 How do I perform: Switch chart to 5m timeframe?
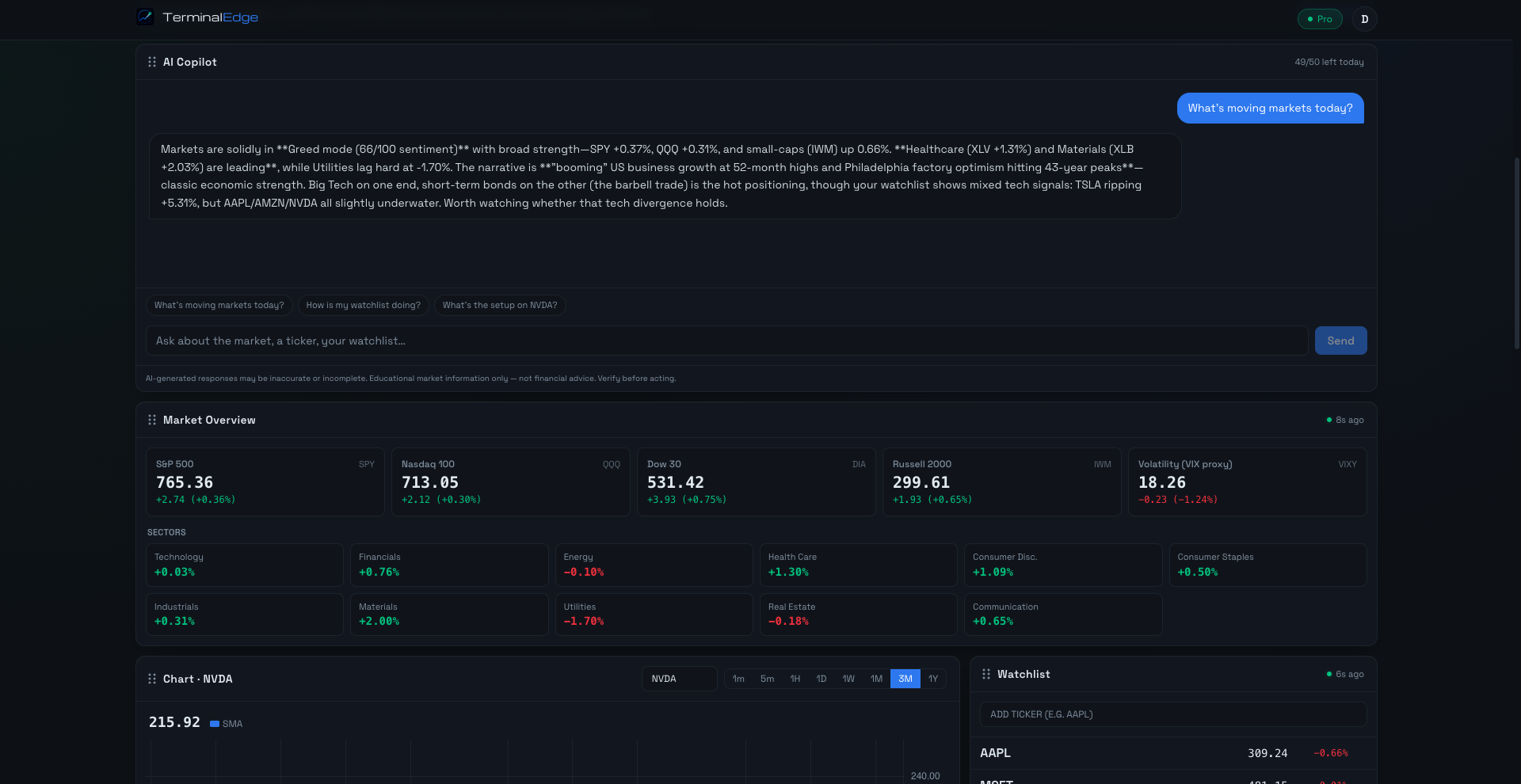pyautogui.click(x=767, y=679)
